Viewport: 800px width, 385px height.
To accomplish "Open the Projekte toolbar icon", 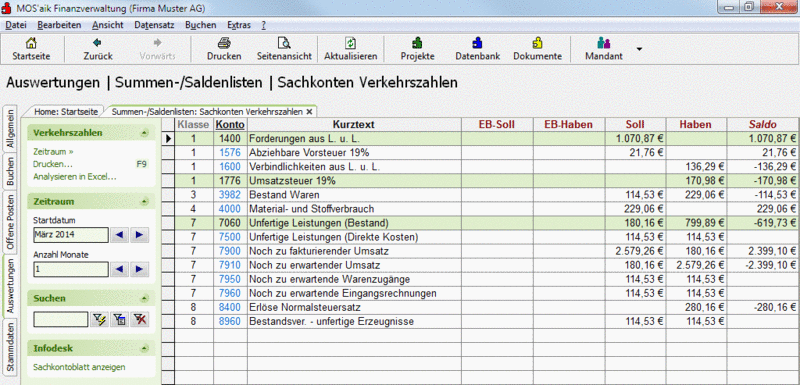I will coord(417,43).
